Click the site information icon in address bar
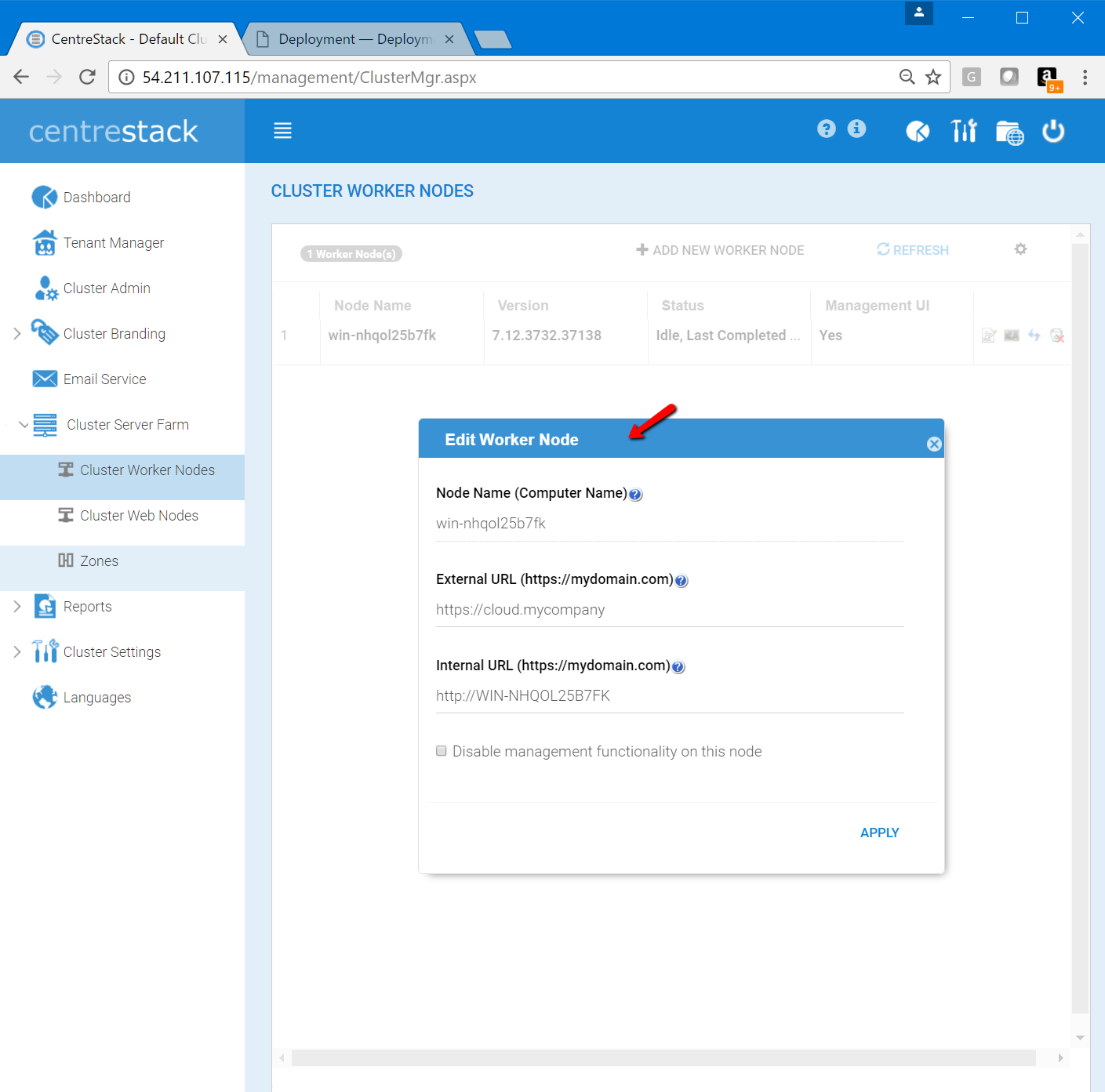The height and width of the screenshot is (1092, 1105). [x=126, y=77]
